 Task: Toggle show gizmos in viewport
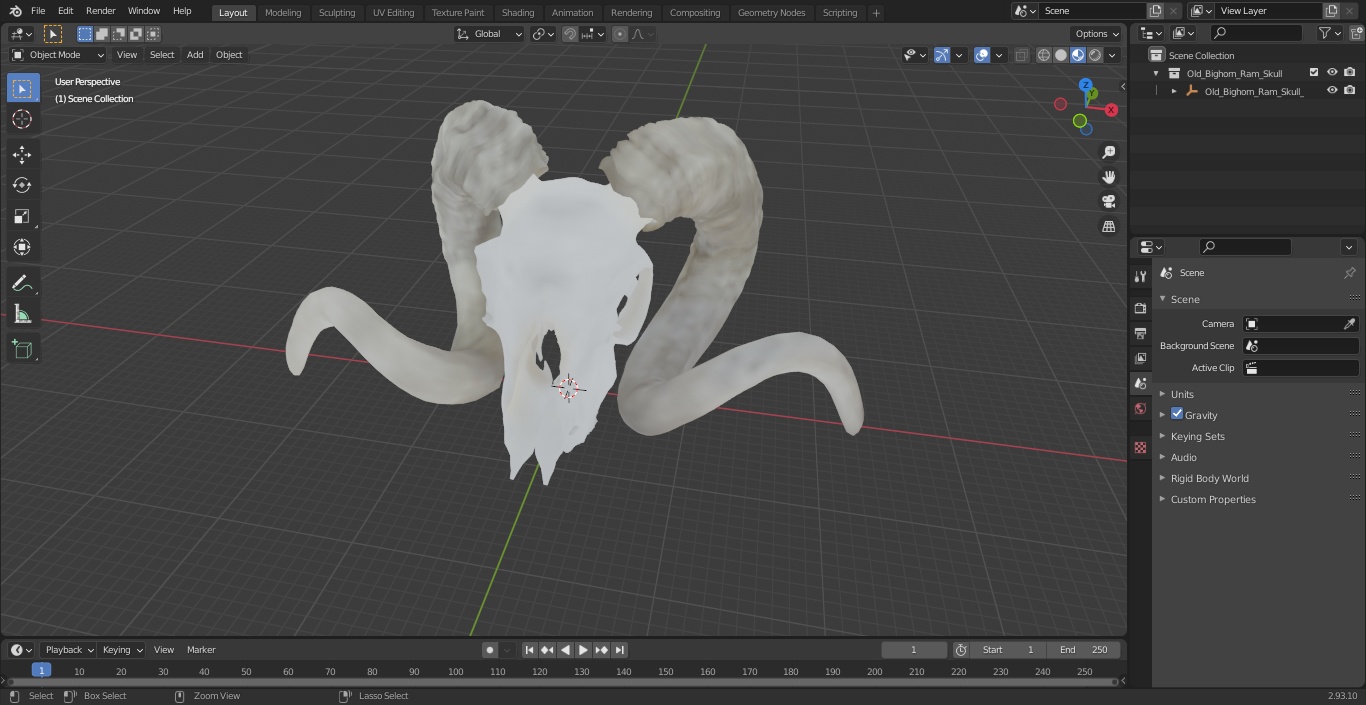pos(942,55)
